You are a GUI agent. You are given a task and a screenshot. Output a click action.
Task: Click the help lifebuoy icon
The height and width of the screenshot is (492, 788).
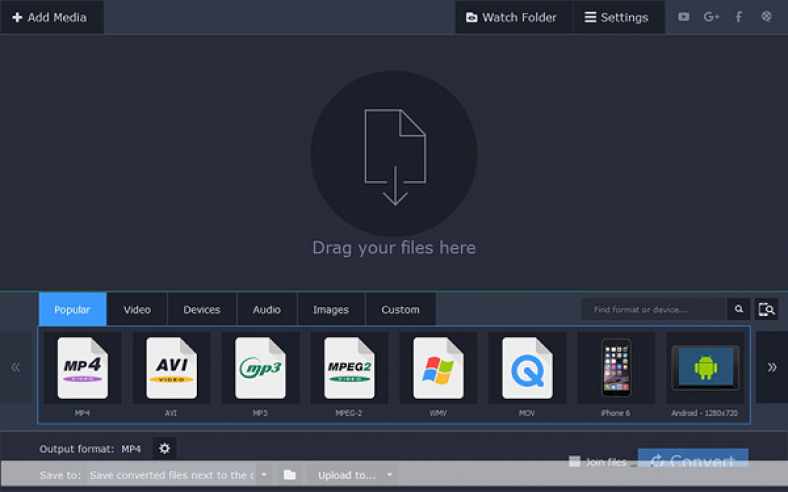pos(766,17)
